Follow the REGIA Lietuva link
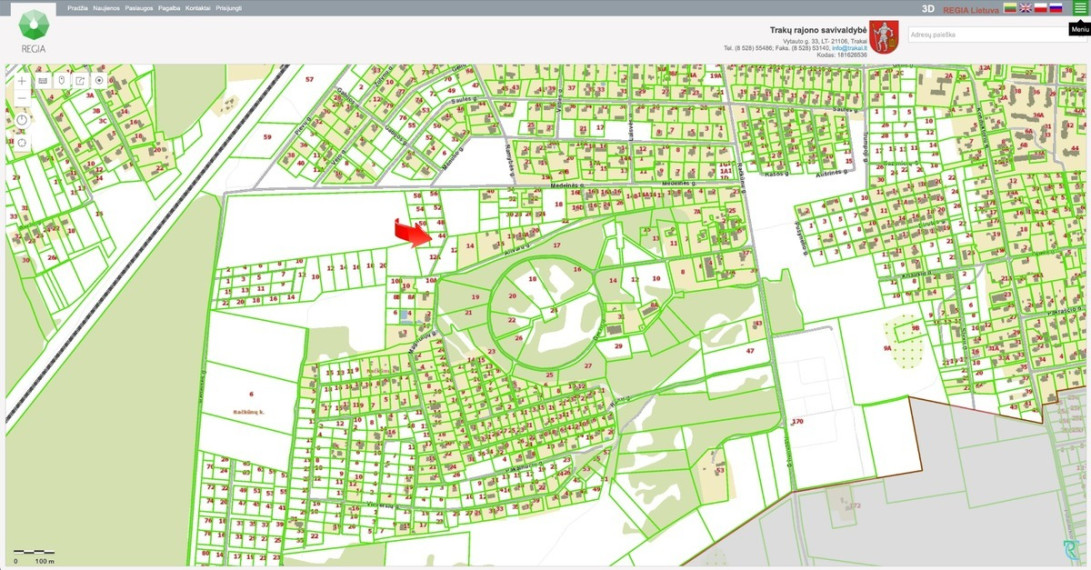Screen dimensions: 1091x570 point(971,10)
